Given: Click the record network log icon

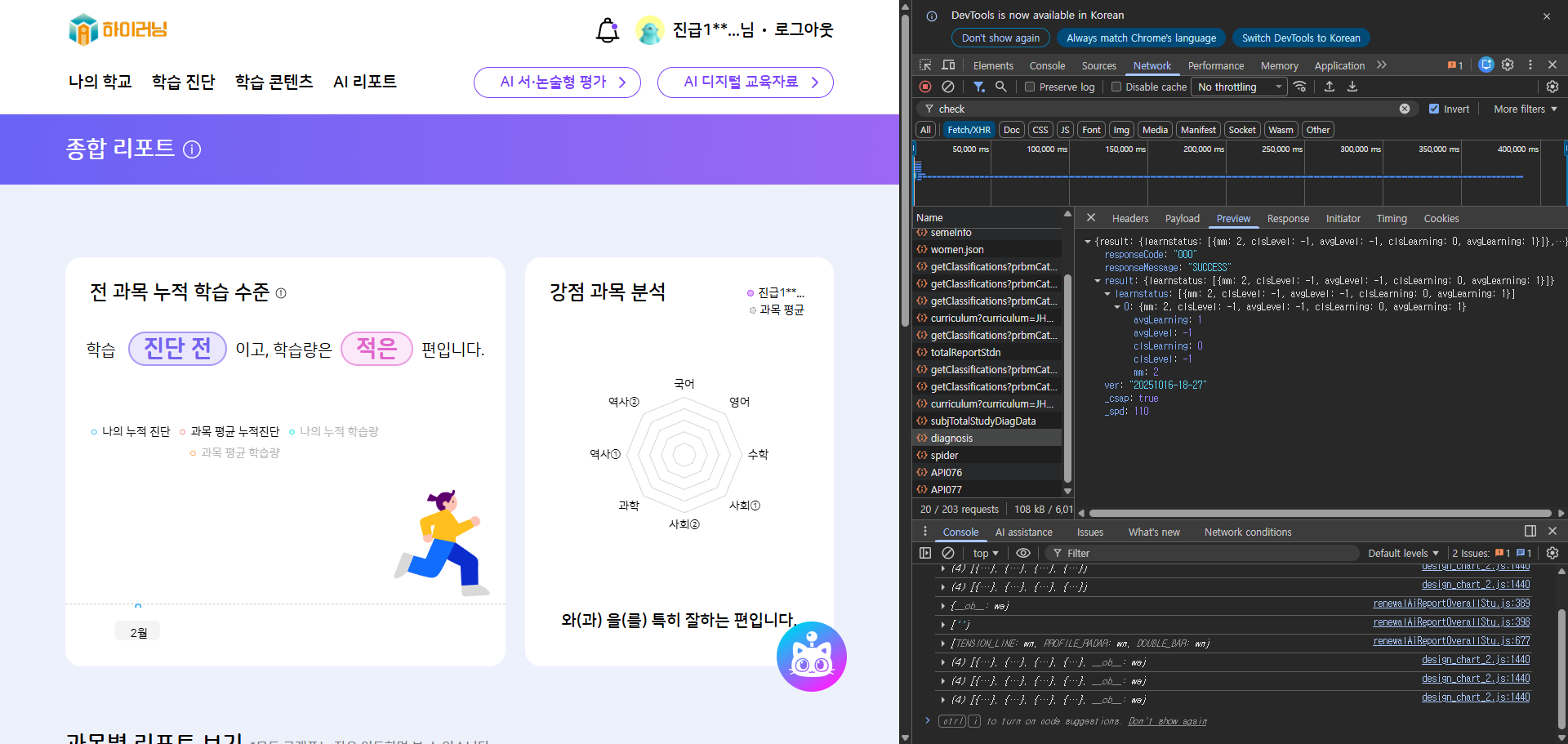Looking at the screenshot, I should point(925,87).
